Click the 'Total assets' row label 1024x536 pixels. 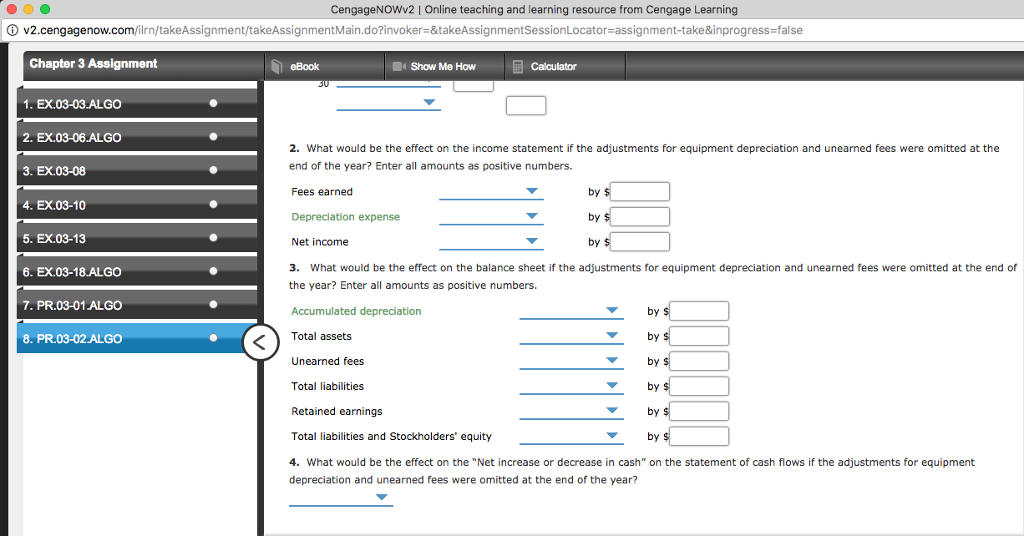(x=321, y=336)
